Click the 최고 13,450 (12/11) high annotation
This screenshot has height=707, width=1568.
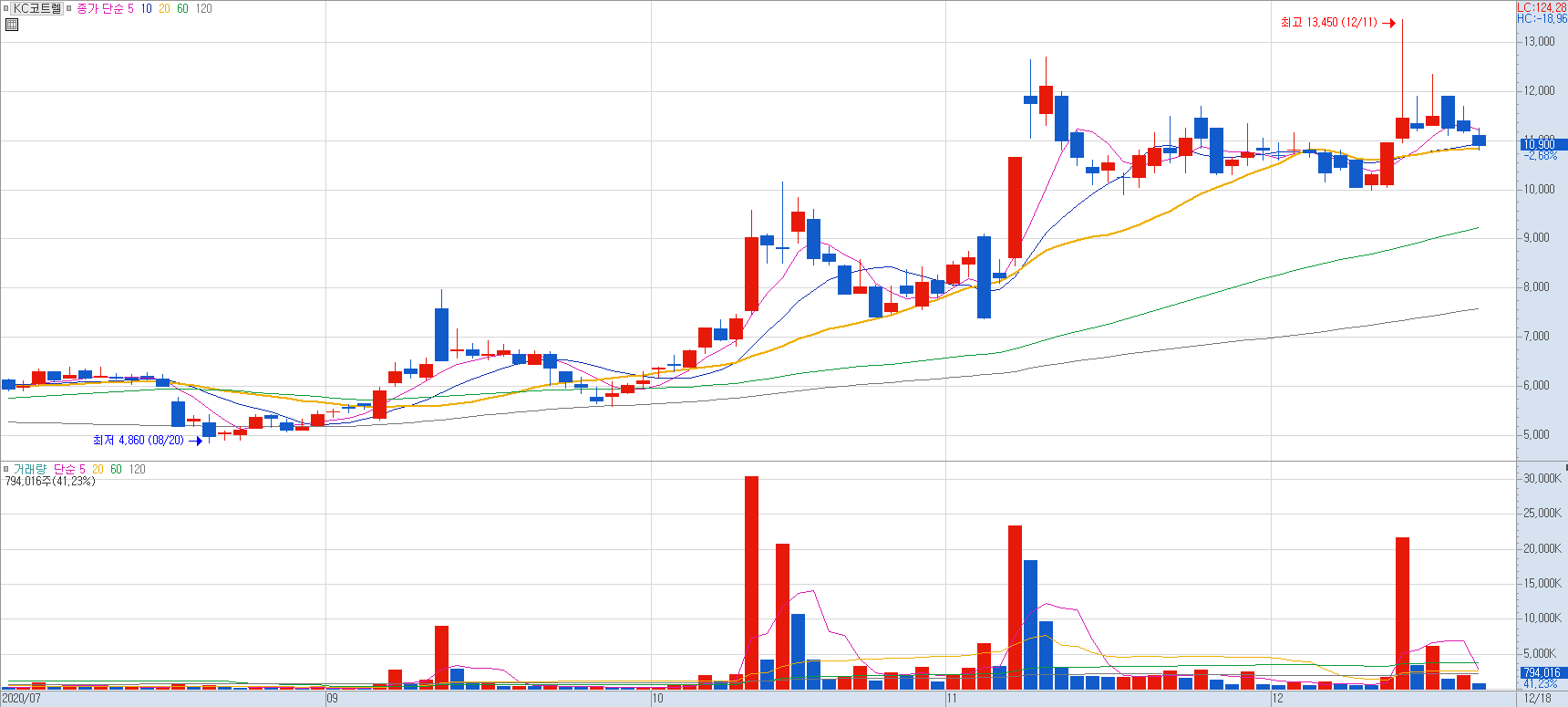pyautogui.click(x=1329, y=22)
